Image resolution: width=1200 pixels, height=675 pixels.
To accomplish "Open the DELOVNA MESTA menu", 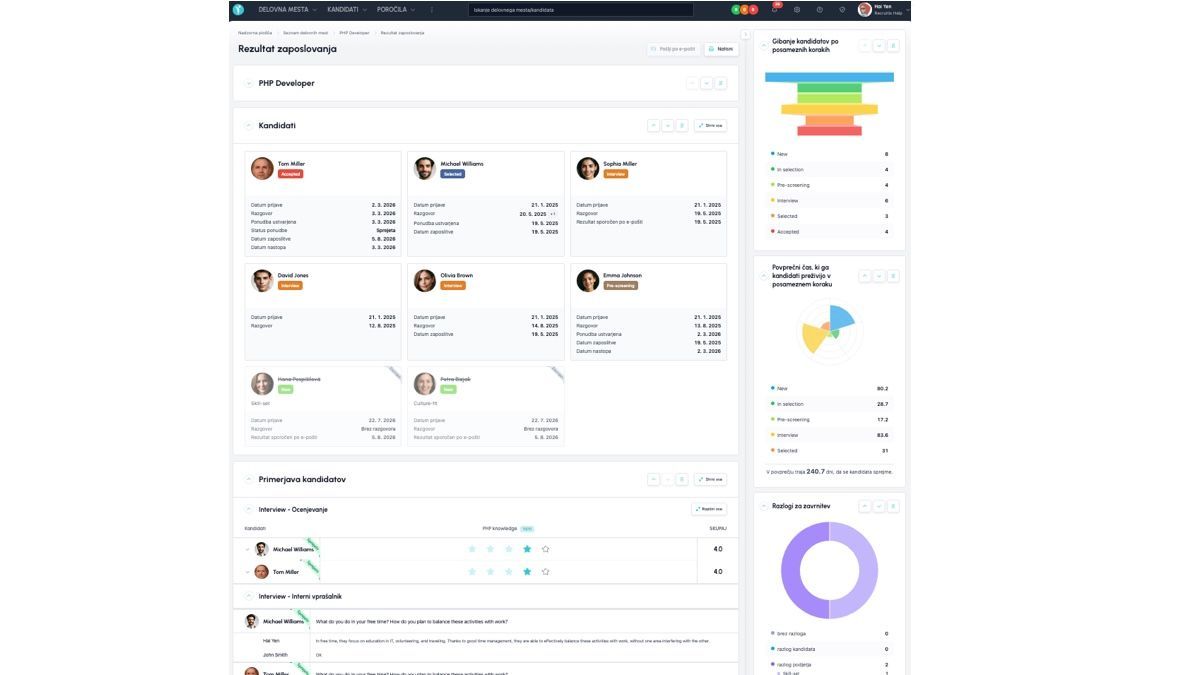I will [x=287, y=9].
